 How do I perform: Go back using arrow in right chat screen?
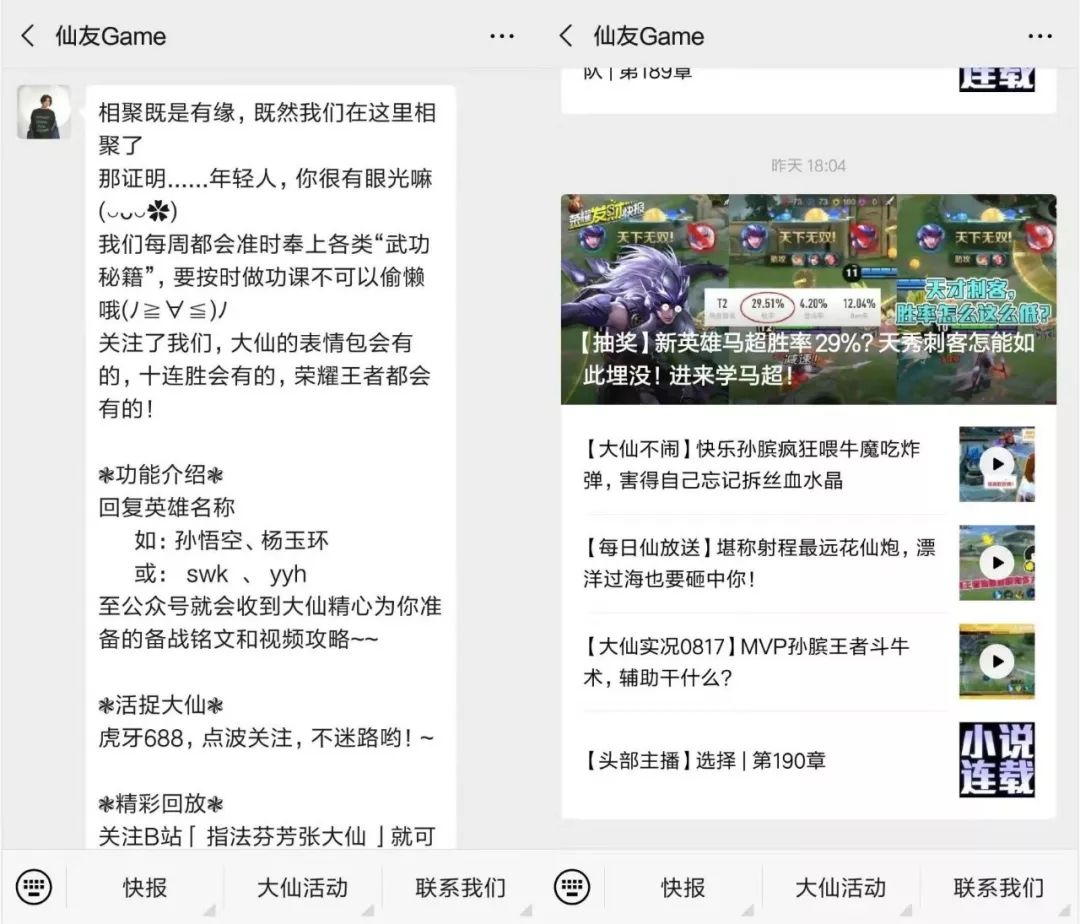coord(565,36)
